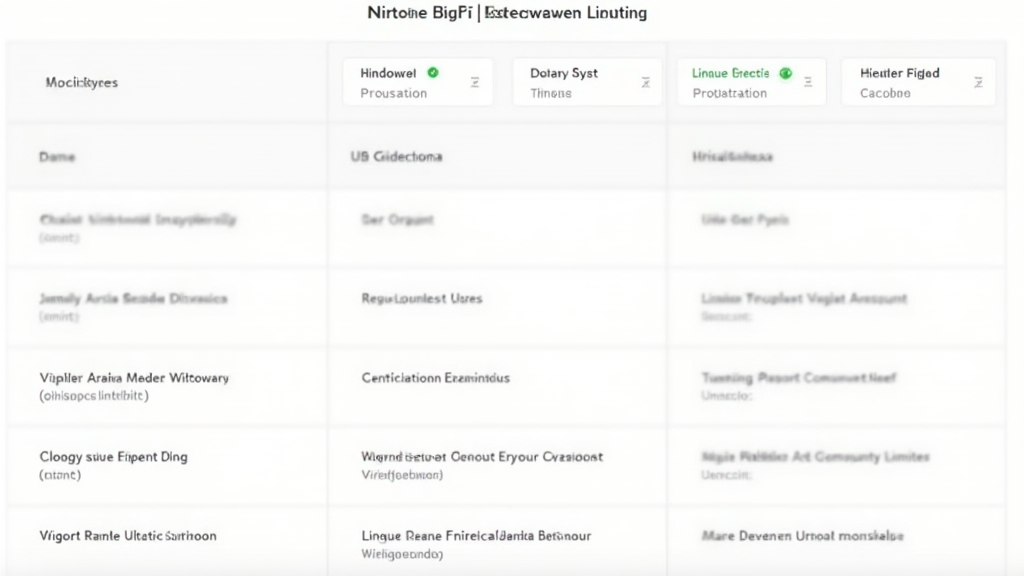Open the Hindowel Prousation card dropdown arrow
The image size is (1024, 576).
[x=475, y=82]
